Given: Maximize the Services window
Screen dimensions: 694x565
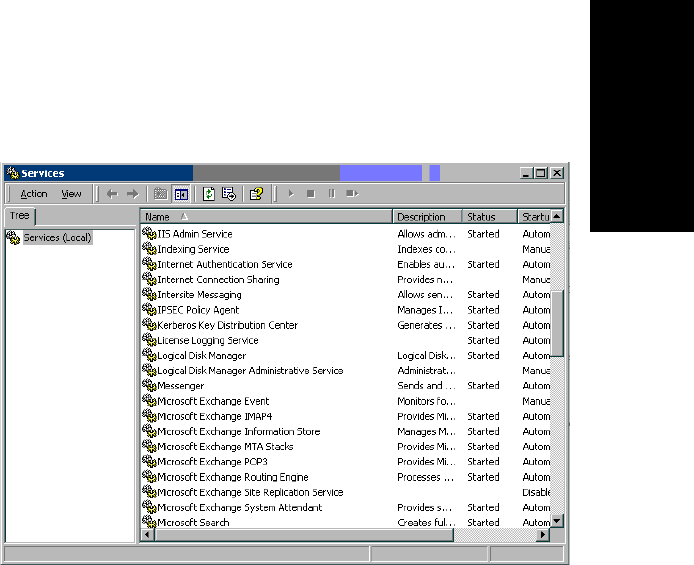Looking at the screenshot, I should tap(541, 173).
